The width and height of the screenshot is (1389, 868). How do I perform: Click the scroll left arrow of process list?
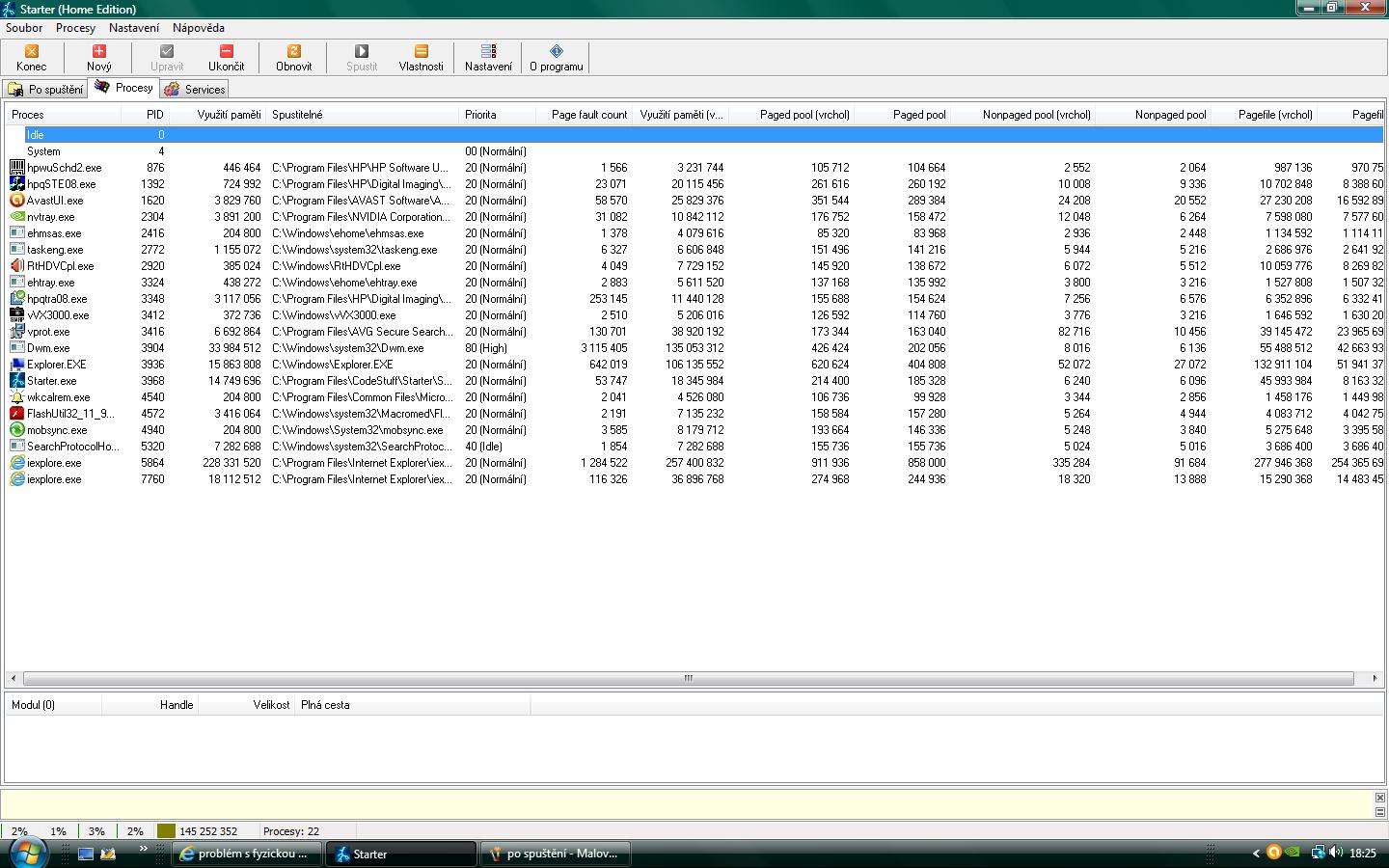(x=13, y=678)
